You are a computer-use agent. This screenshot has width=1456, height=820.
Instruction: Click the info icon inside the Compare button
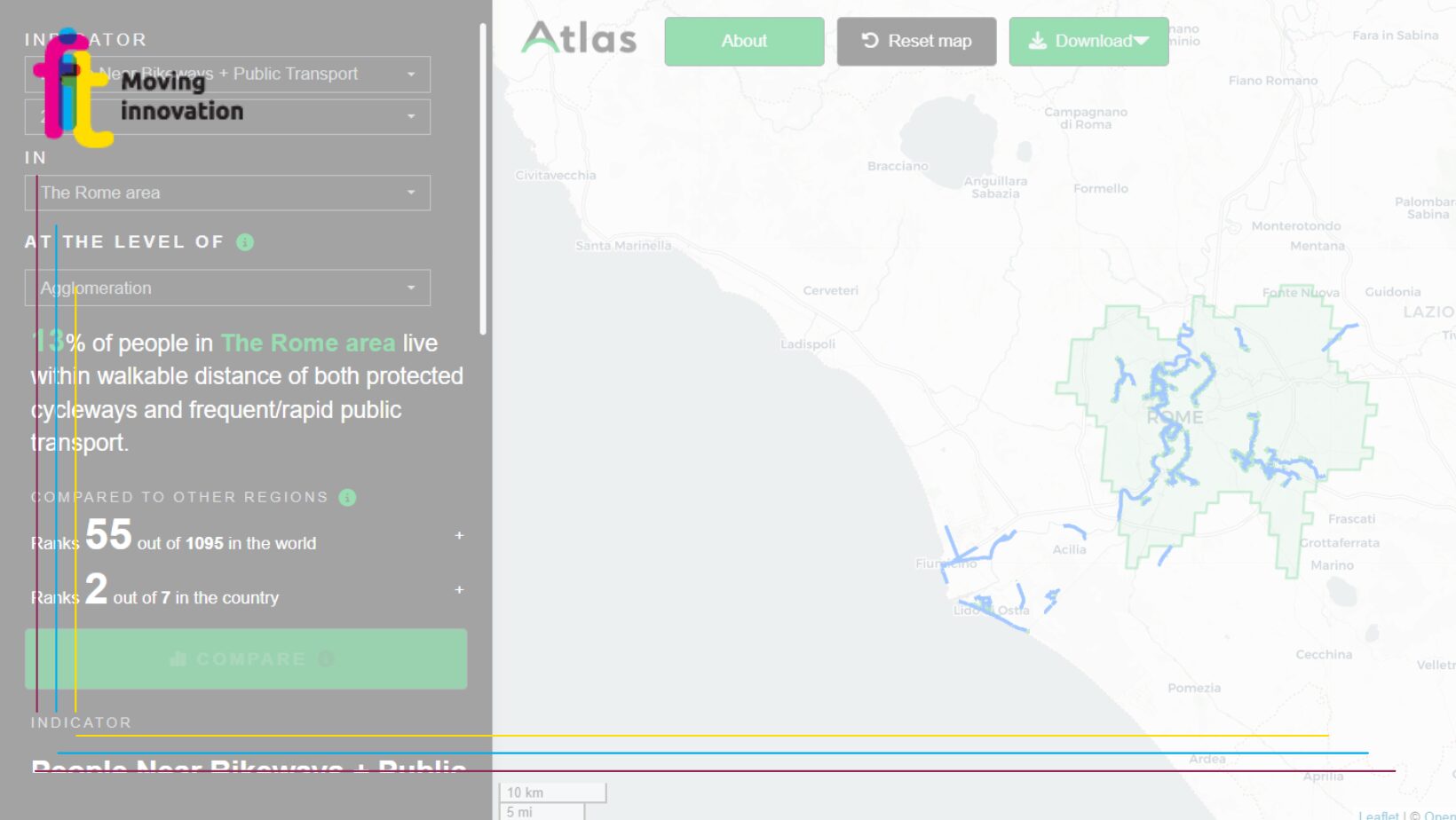326,658
